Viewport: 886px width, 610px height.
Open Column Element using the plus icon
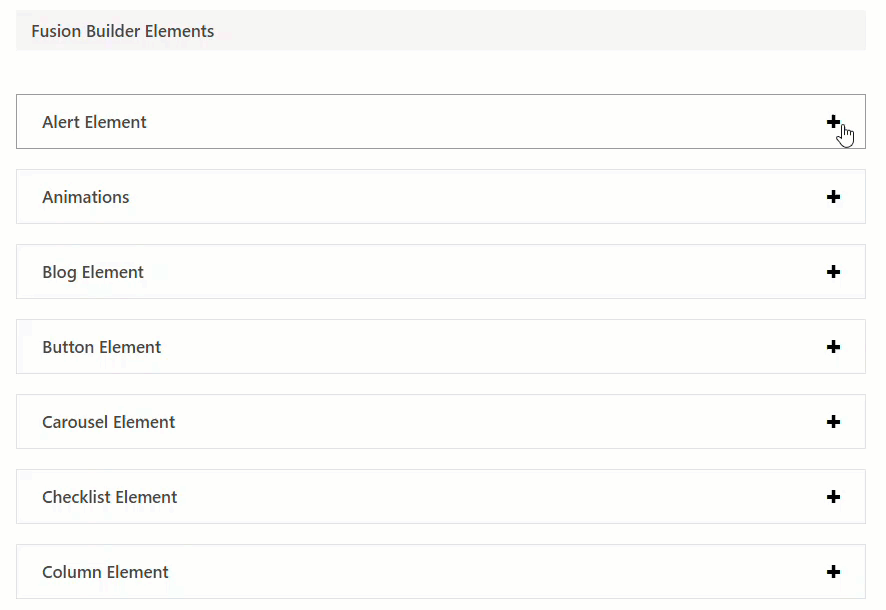tap(833, 572)
